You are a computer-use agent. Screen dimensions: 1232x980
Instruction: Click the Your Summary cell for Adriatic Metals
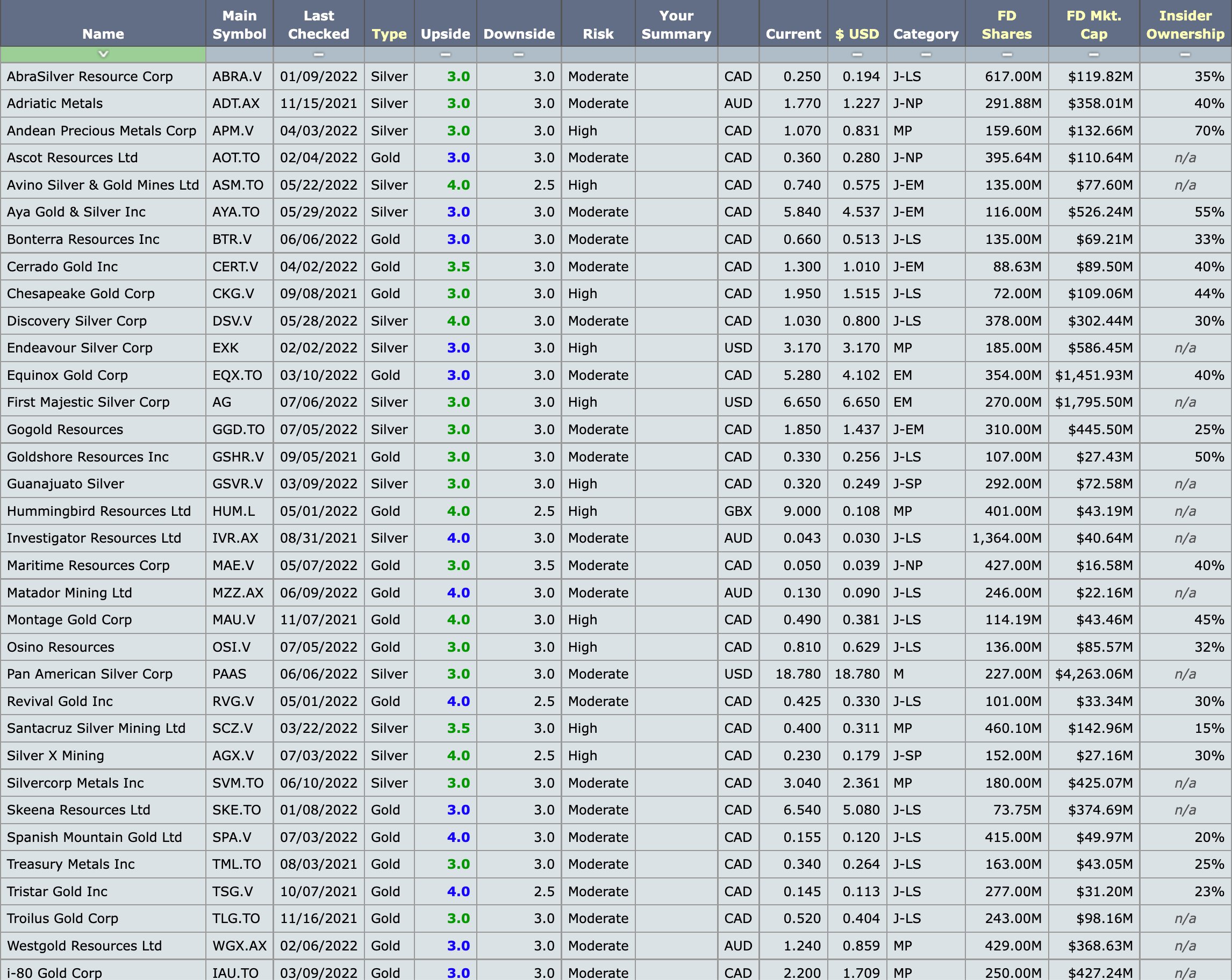(676, 103)
